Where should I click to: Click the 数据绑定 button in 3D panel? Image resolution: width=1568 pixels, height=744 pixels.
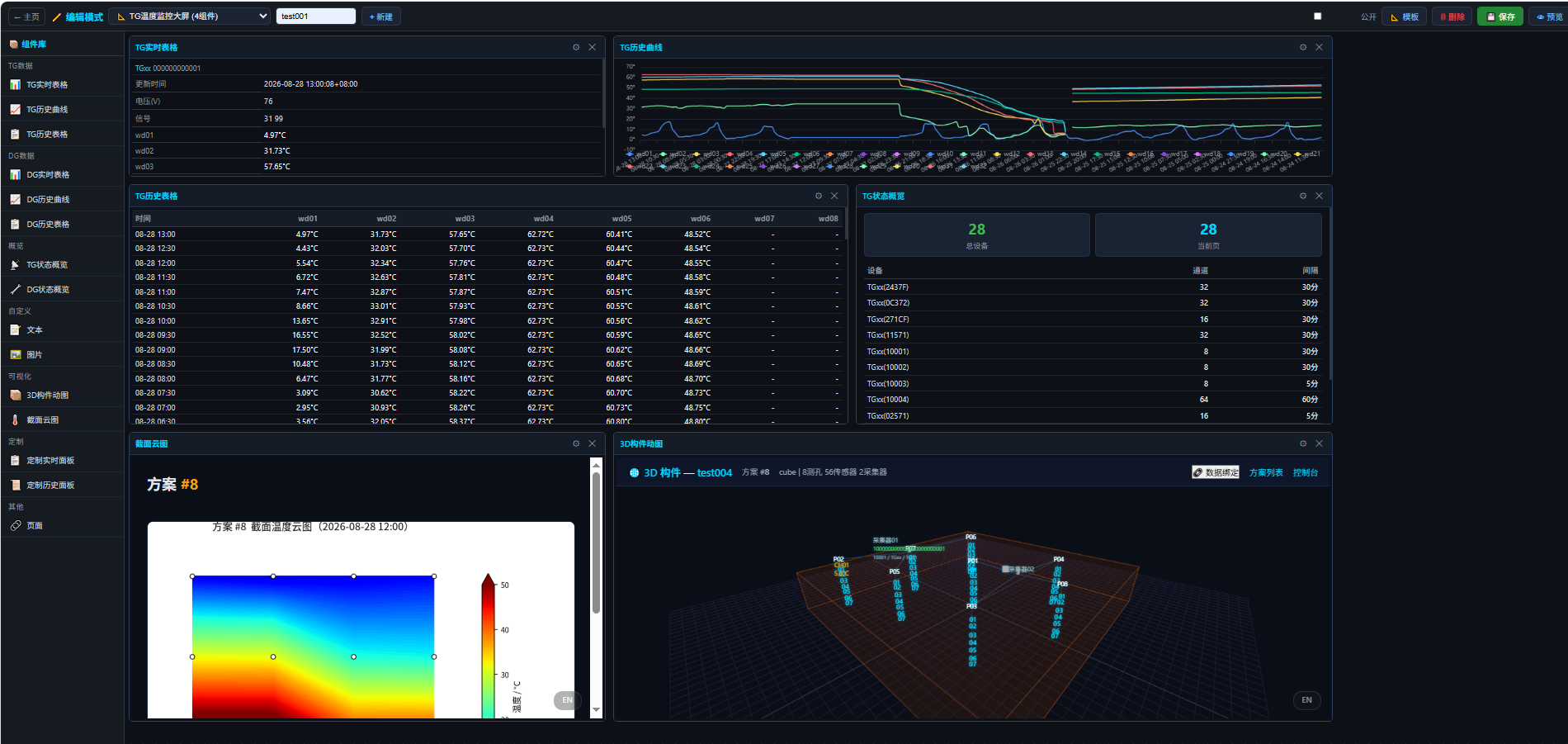[1216, 472]
